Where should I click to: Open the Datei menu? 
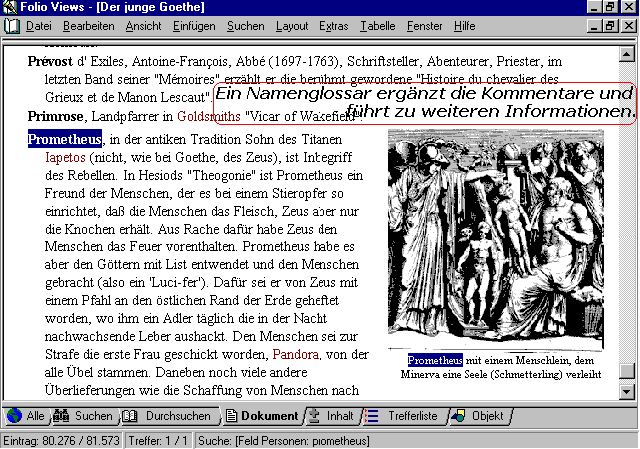pos(39,27)
